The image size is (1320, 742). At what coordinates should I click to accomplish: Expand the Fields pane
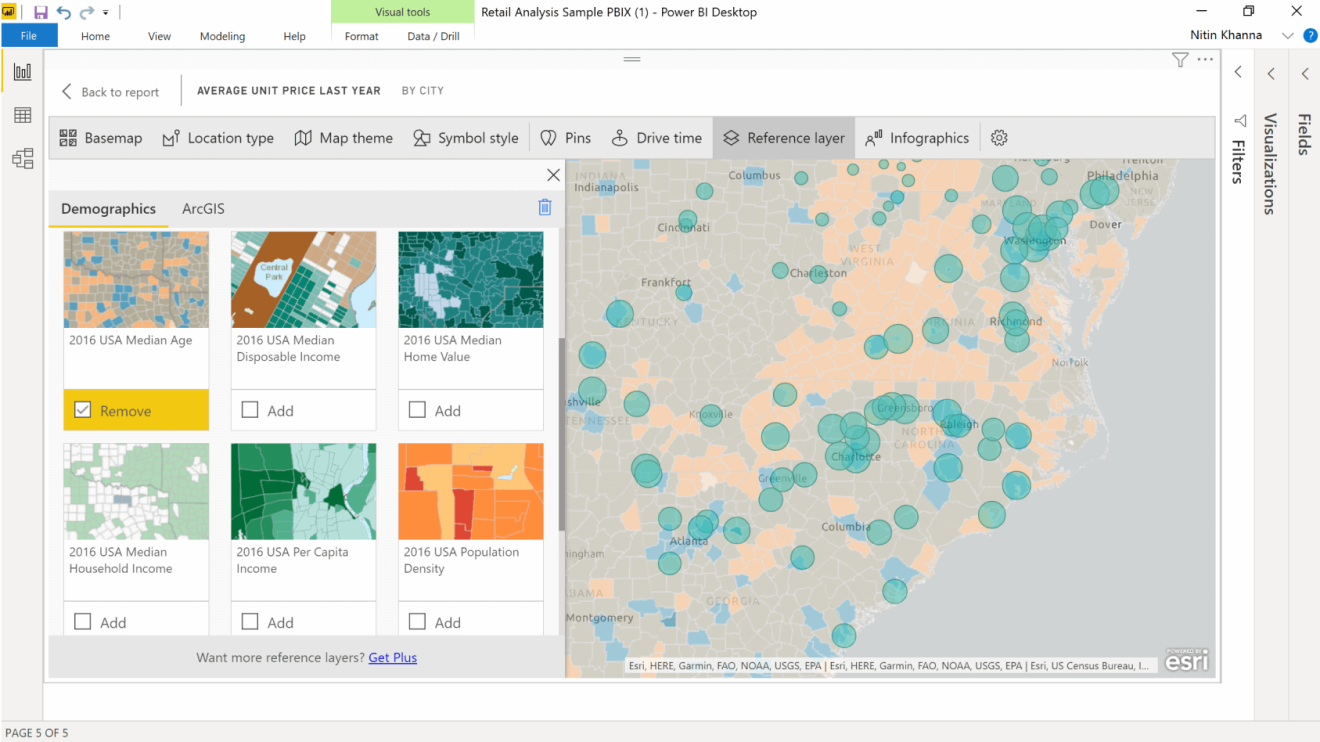tap(1305, 73)
